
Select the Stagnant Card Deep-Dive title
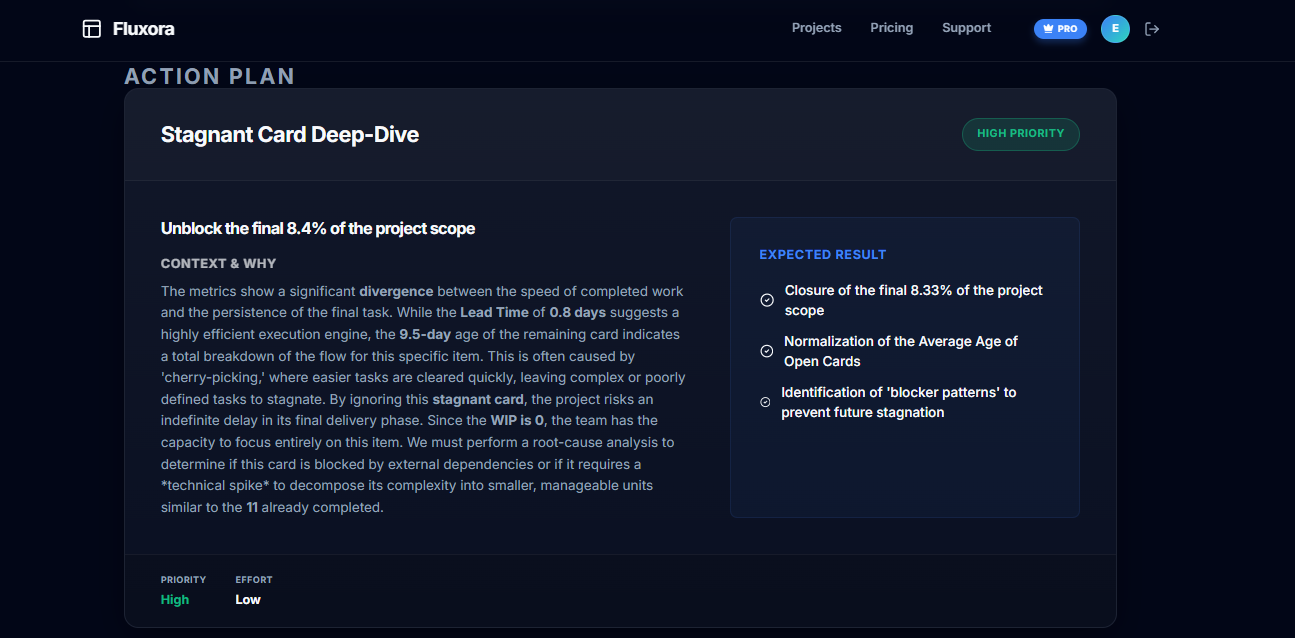290,135
